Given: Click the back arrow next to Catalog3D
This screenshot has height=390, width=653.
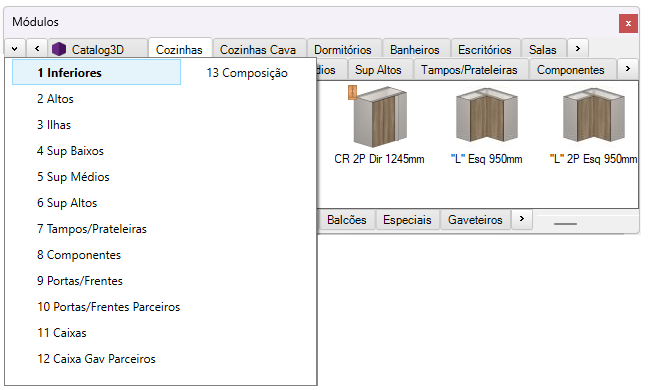Looking at the screenshot, I should click(x=37, y=48).
